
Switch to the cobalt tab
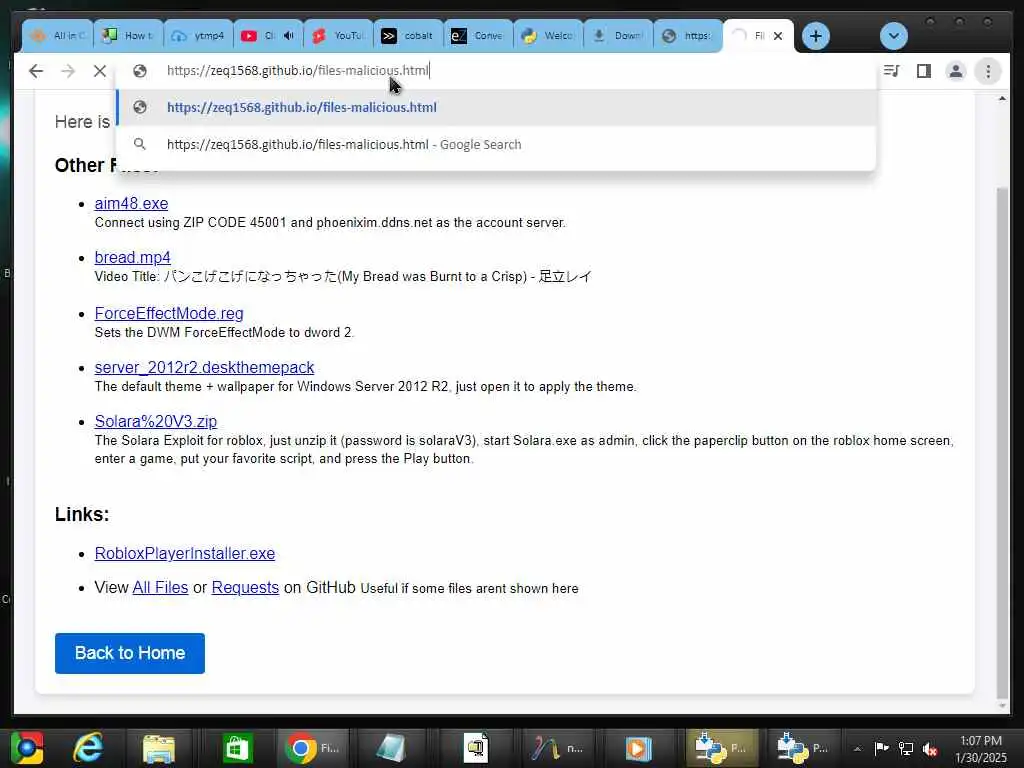pos(409,36)
